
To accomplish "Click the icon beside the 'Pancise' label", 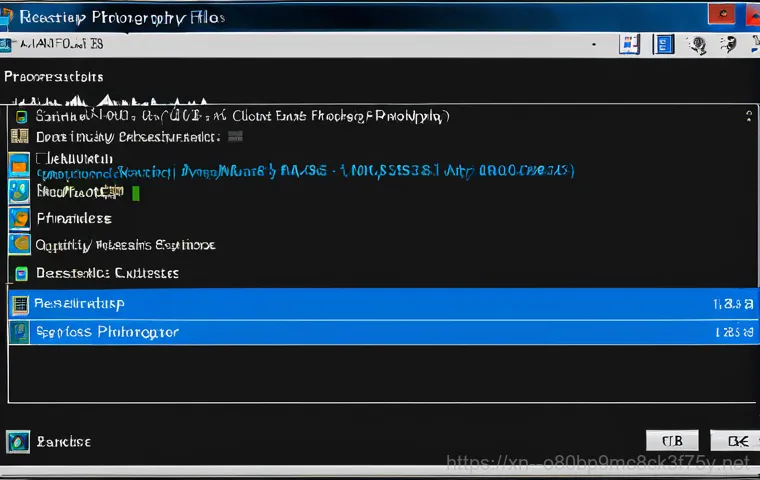I will tap(18, 441).
